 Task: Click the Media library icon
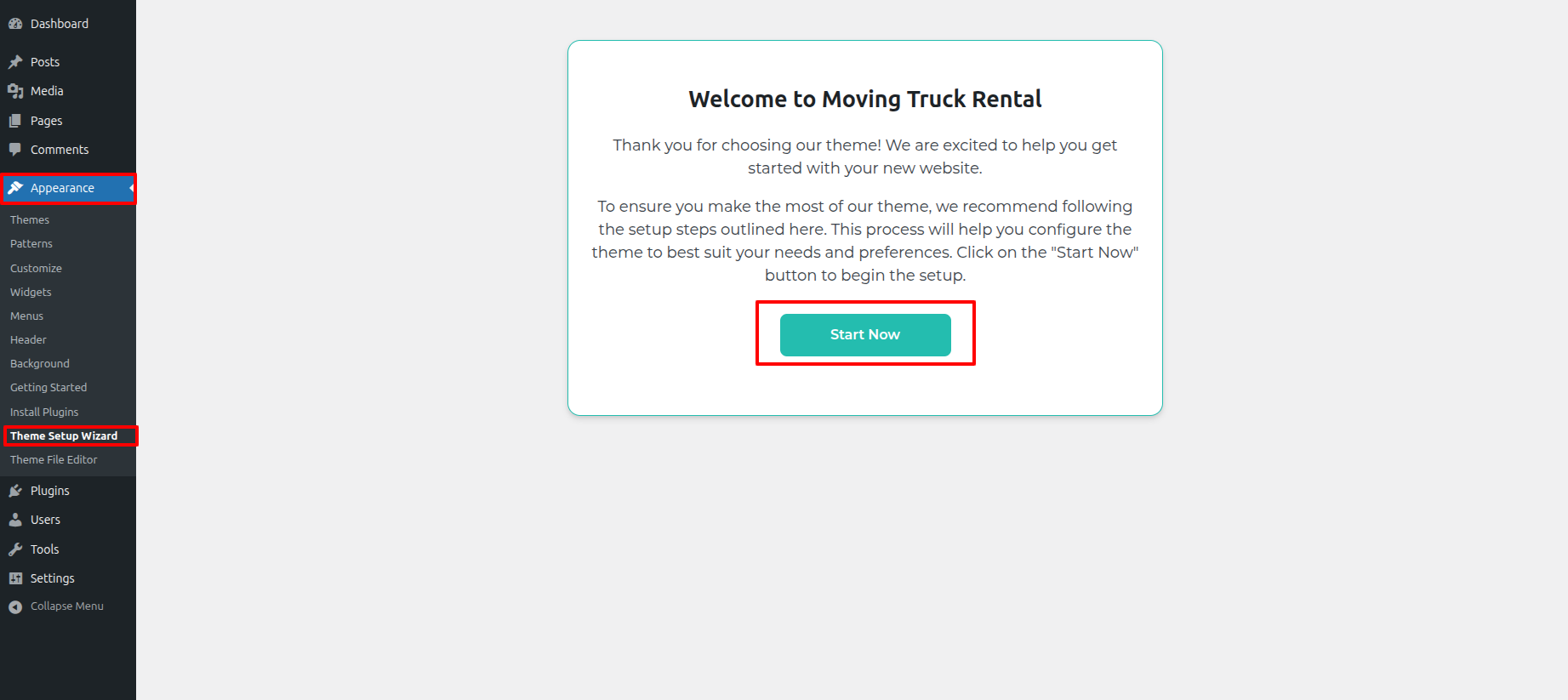(x=15, y=91)
